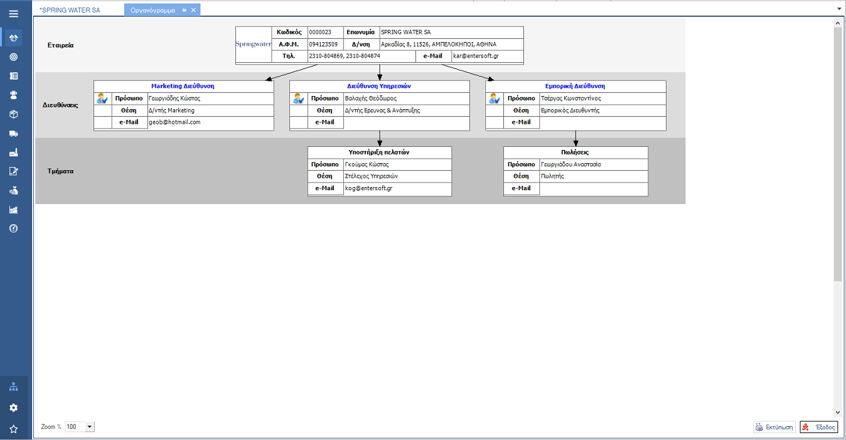Open the bar chart reports sidebar icon
Screen dimensions: 846x440
(x=13, y=210)
